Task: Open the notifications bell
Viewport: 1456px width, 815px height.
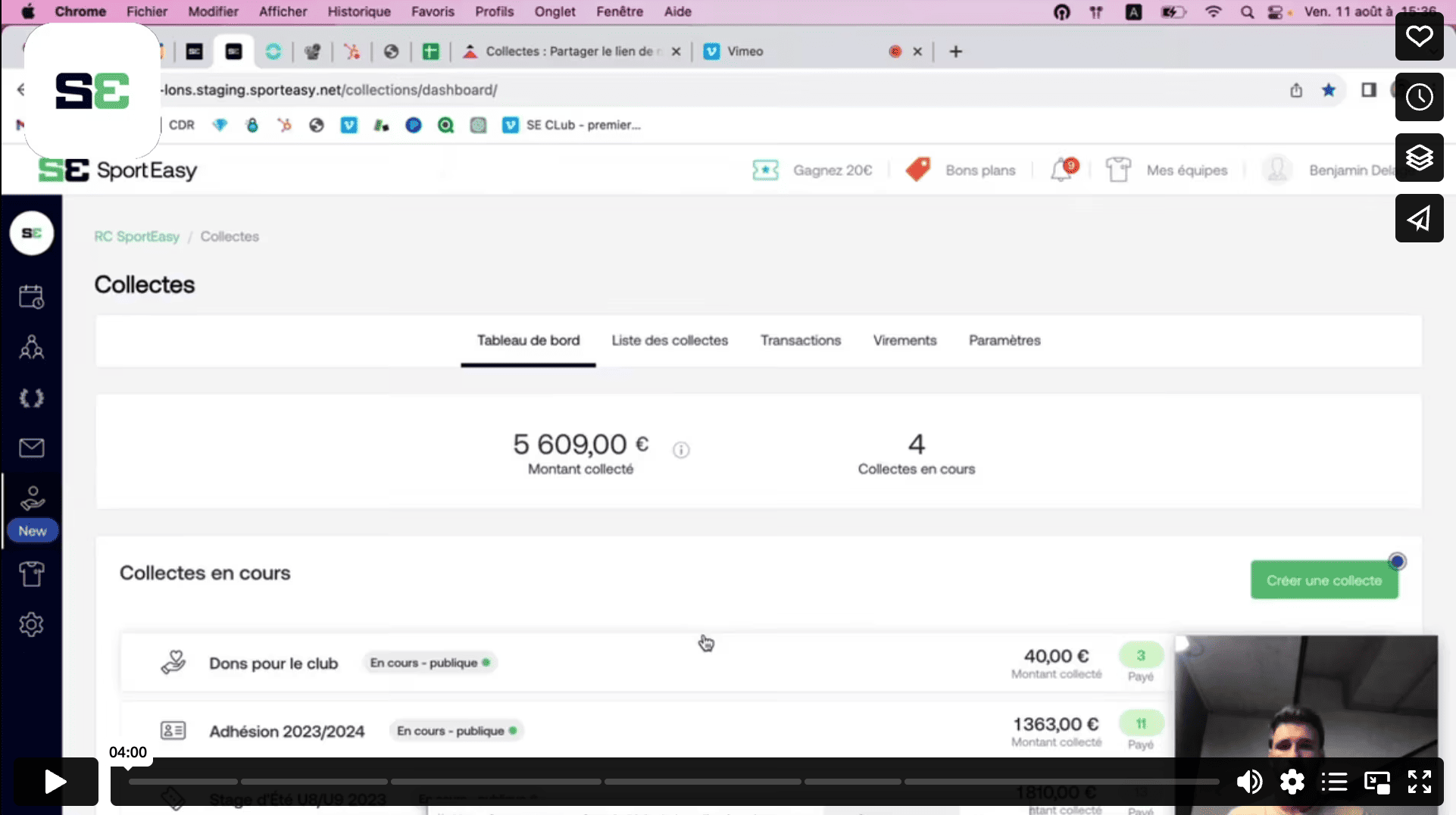Action: tap(1062, 170)
